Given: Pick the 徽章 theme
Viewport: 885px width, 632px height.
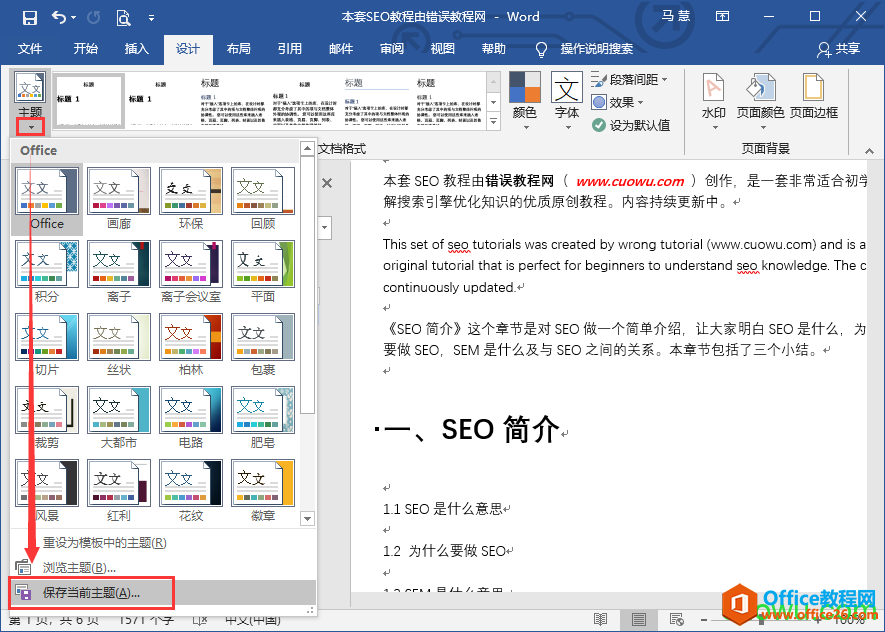Looking at the screenshot, I should click(x=263, y=490).
